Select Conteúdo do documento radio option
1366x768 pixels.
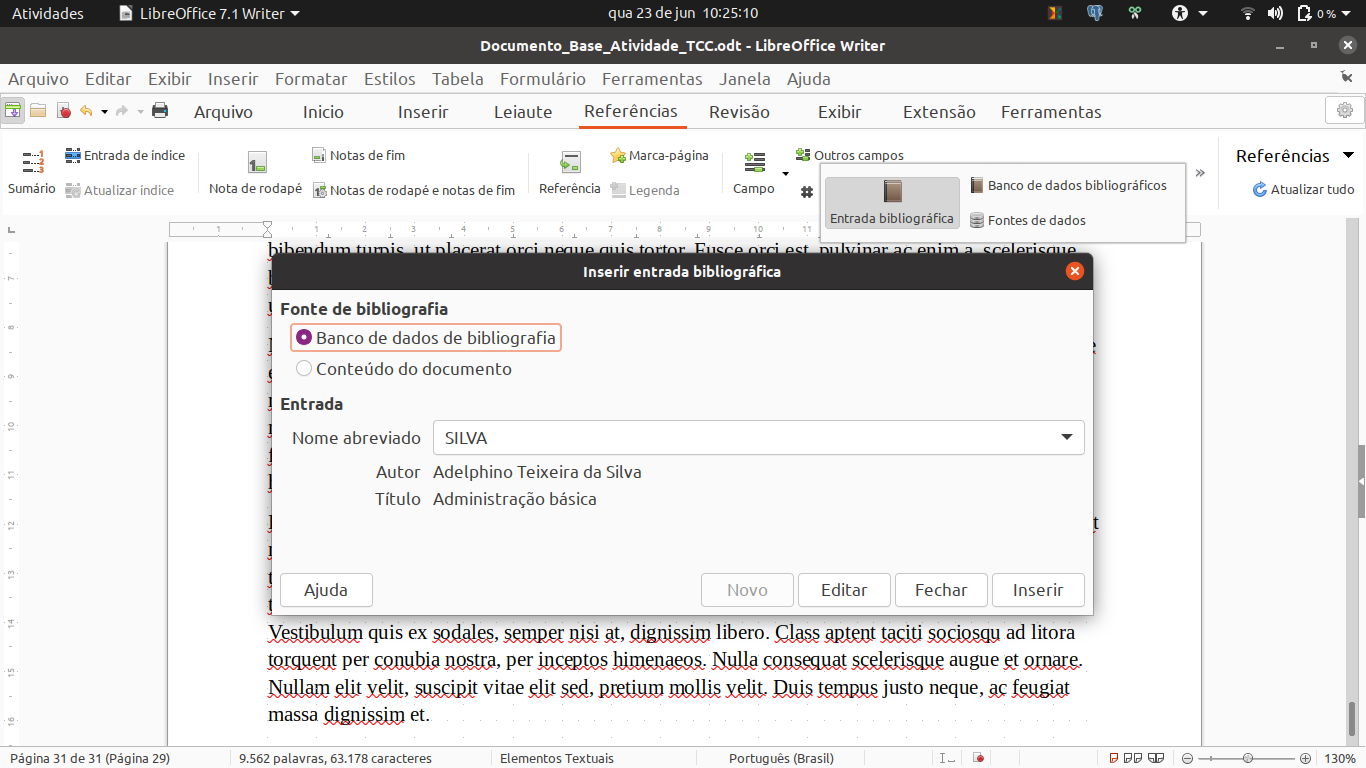pos(404,369)
